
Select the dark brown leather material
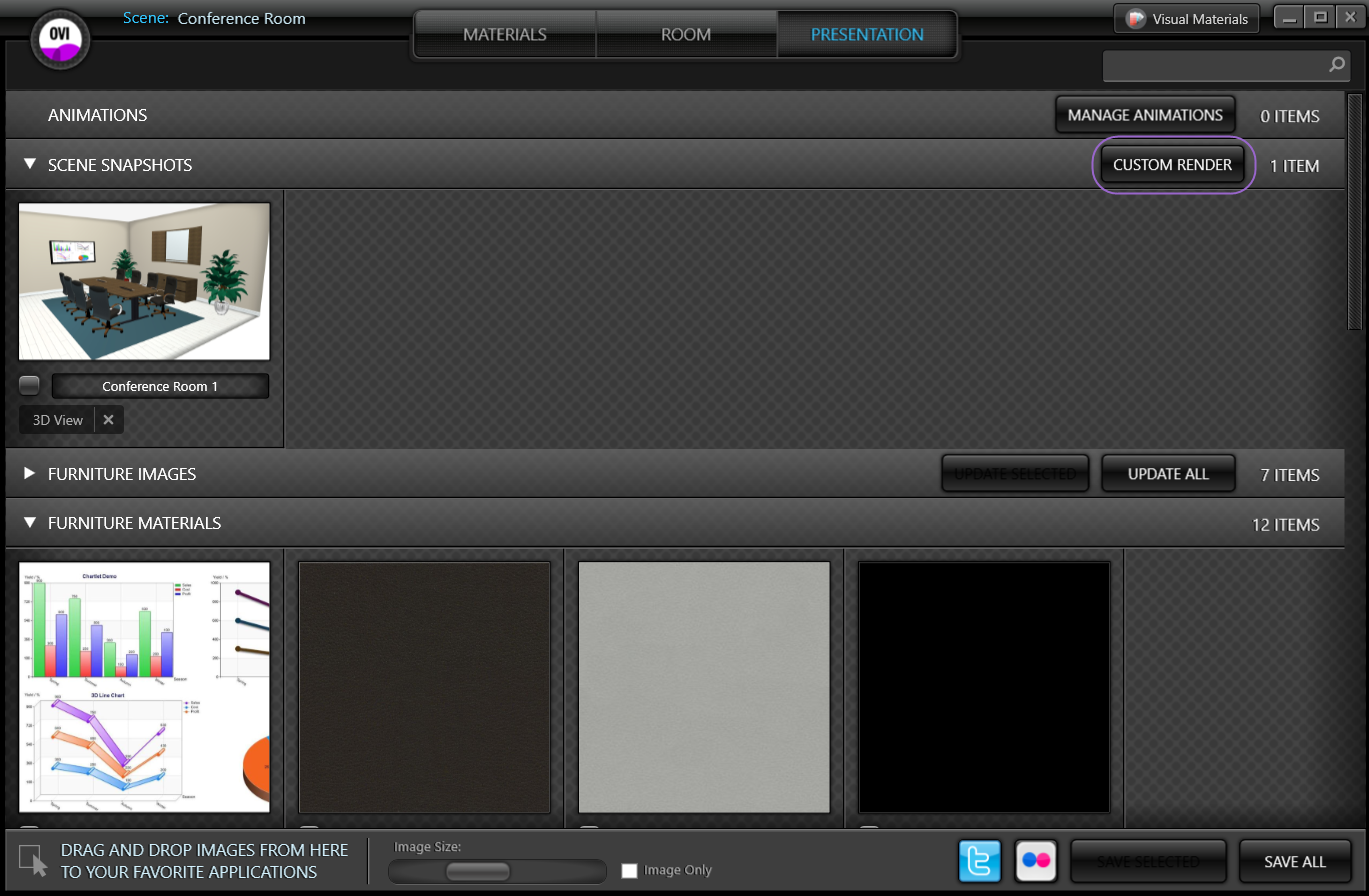(x=425, y=687)
